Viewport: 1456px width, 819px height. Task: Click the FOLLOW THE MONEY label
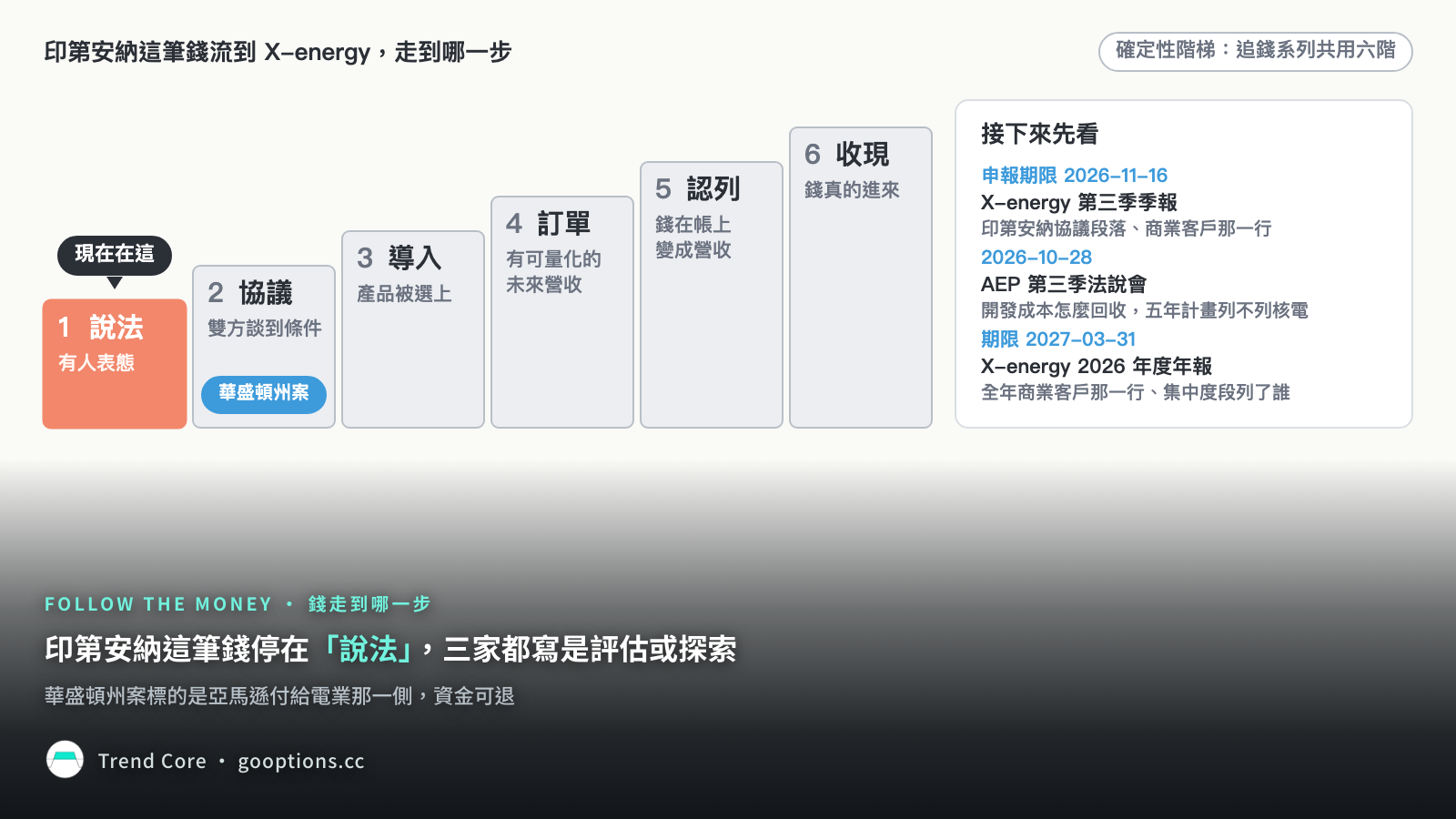158,604
